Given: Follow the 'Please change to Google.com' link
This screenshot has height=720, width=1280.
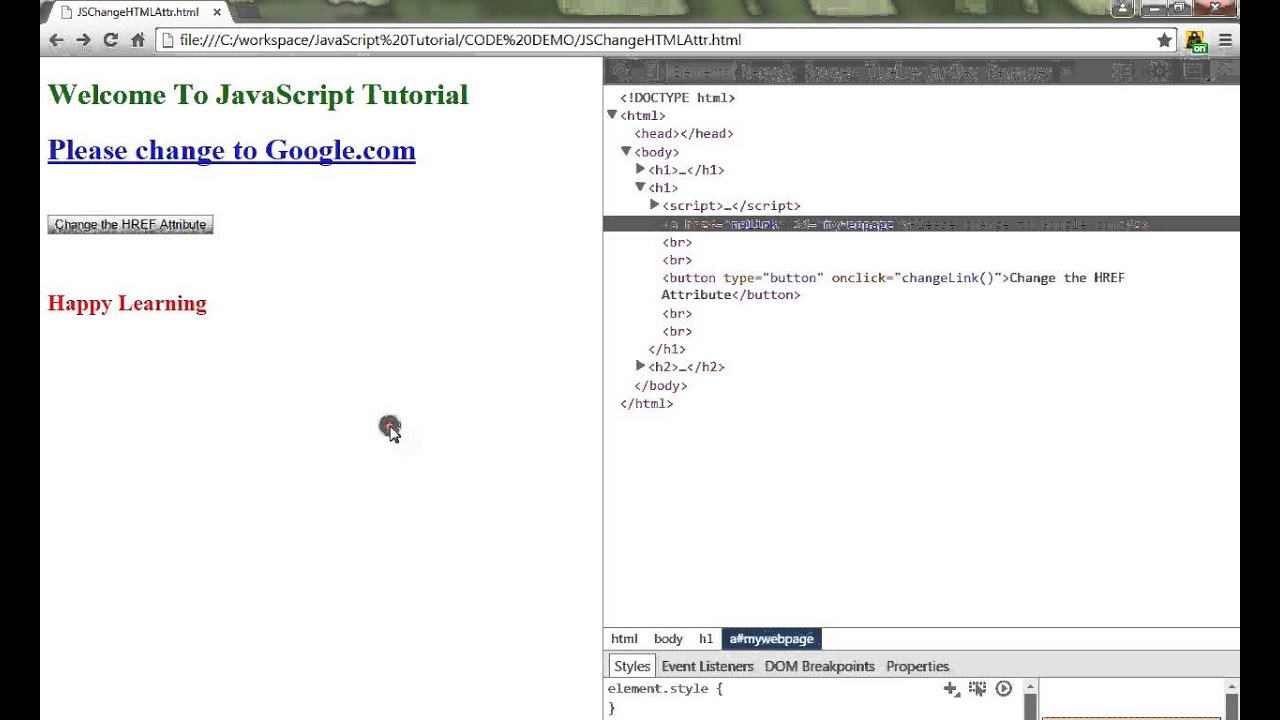Looking at the screenshot, I should click(232, 150).
